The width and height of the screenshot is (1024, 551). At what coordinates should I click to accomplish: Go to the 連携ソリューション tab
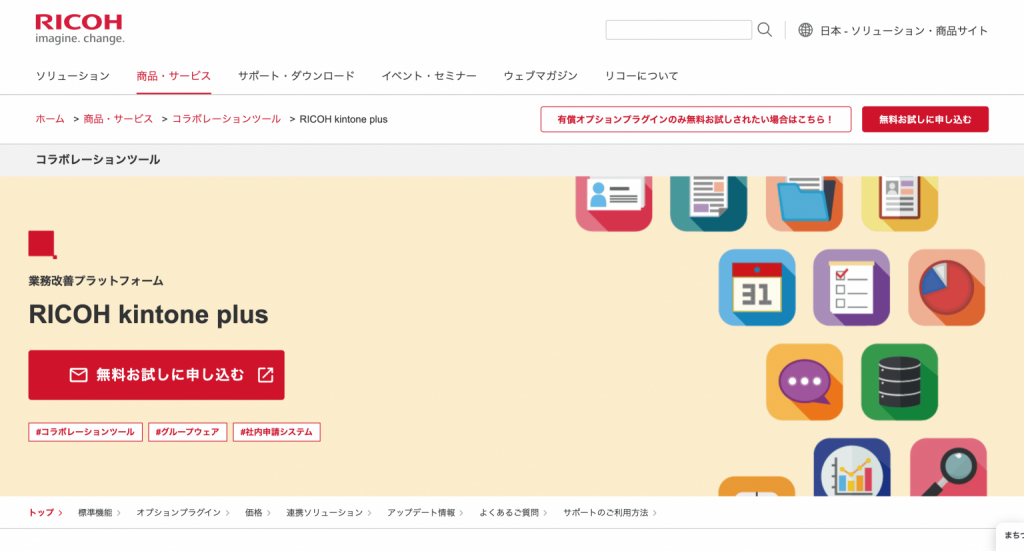(328, 512)
